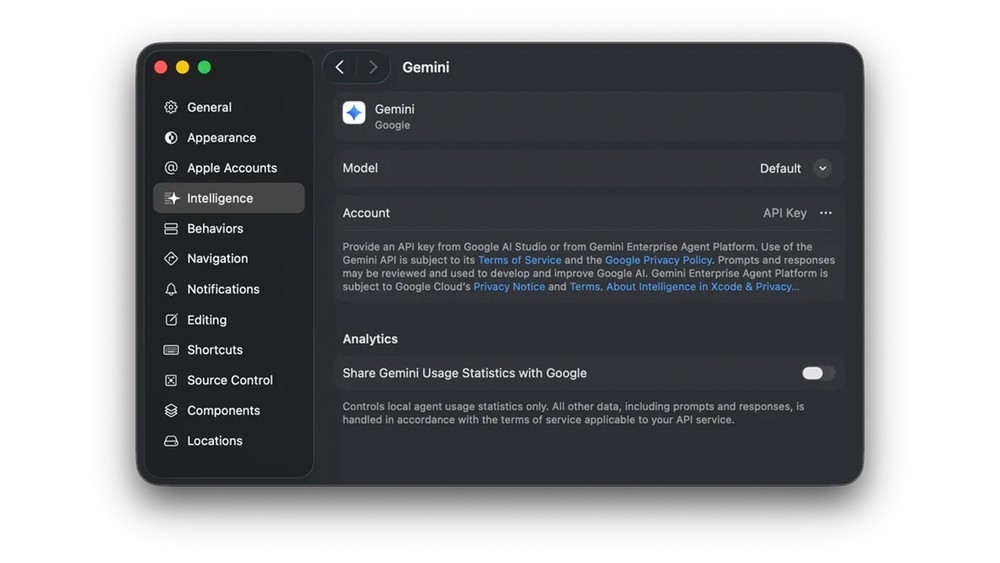Click the Account row label
Image resolution: width=1000 pixels, height=563 pixels.
coord(366,213)
